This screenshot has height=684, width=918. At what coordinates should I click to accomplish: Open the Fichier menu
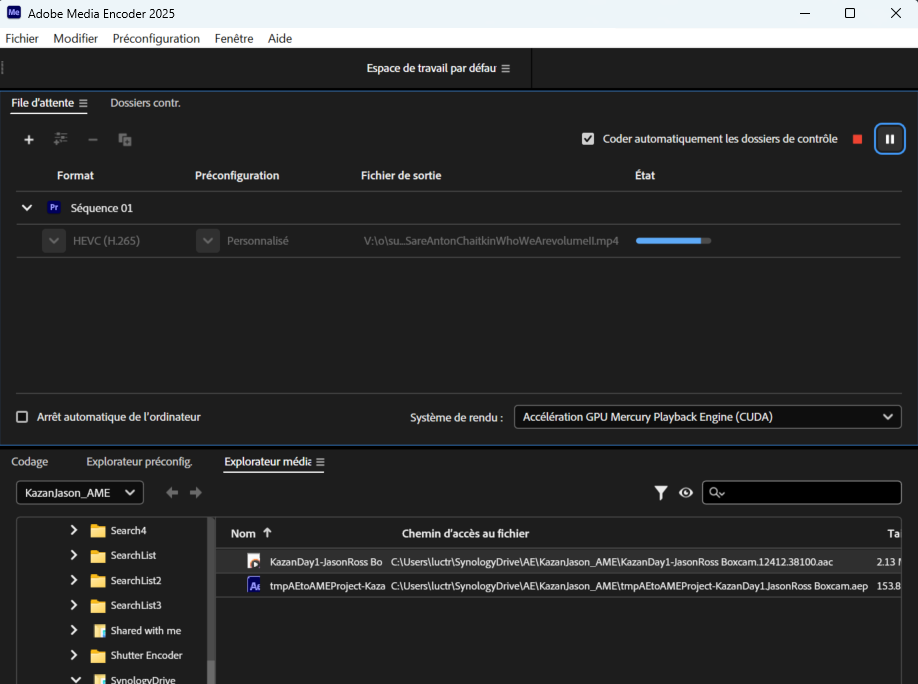pos(22,39)
